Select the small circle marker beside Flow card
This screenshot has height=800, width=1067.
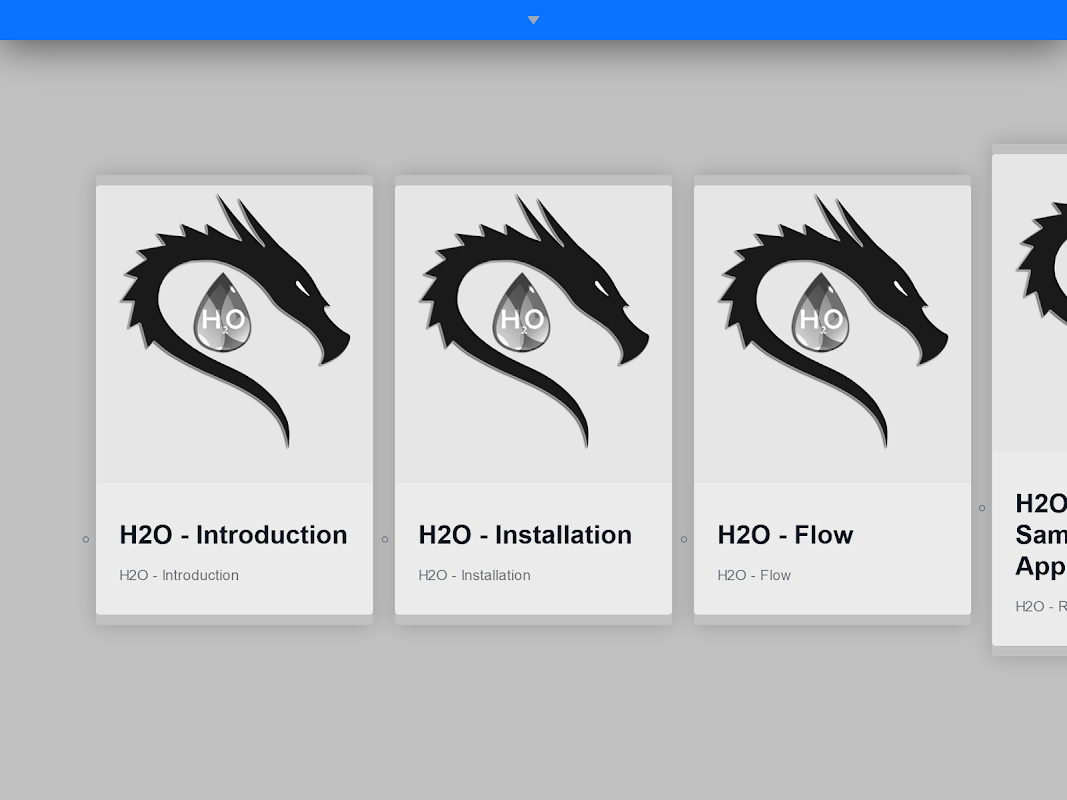(x=684, y=540)
